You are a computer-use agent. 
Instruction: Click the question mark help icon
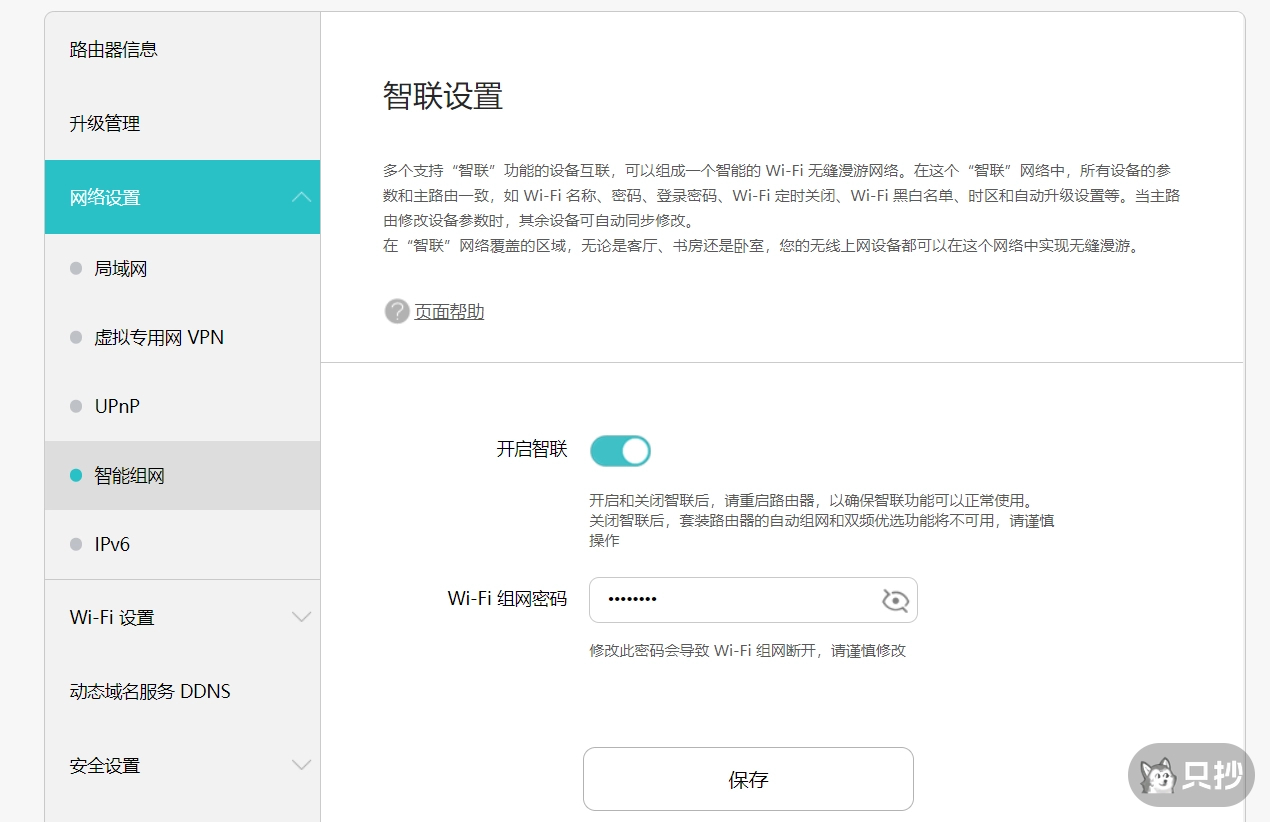click(x=397, y=311)
